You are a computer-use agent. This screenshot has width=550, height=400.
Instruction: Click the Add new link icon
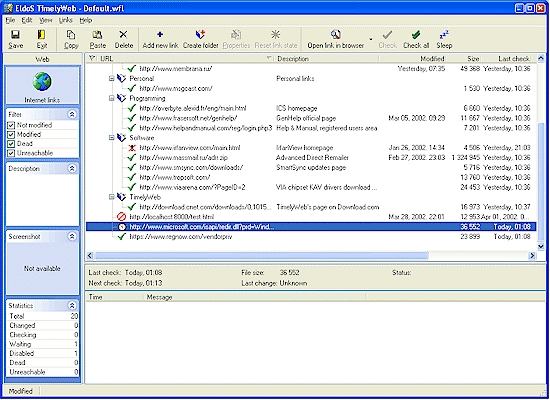(x=160, y=34)
